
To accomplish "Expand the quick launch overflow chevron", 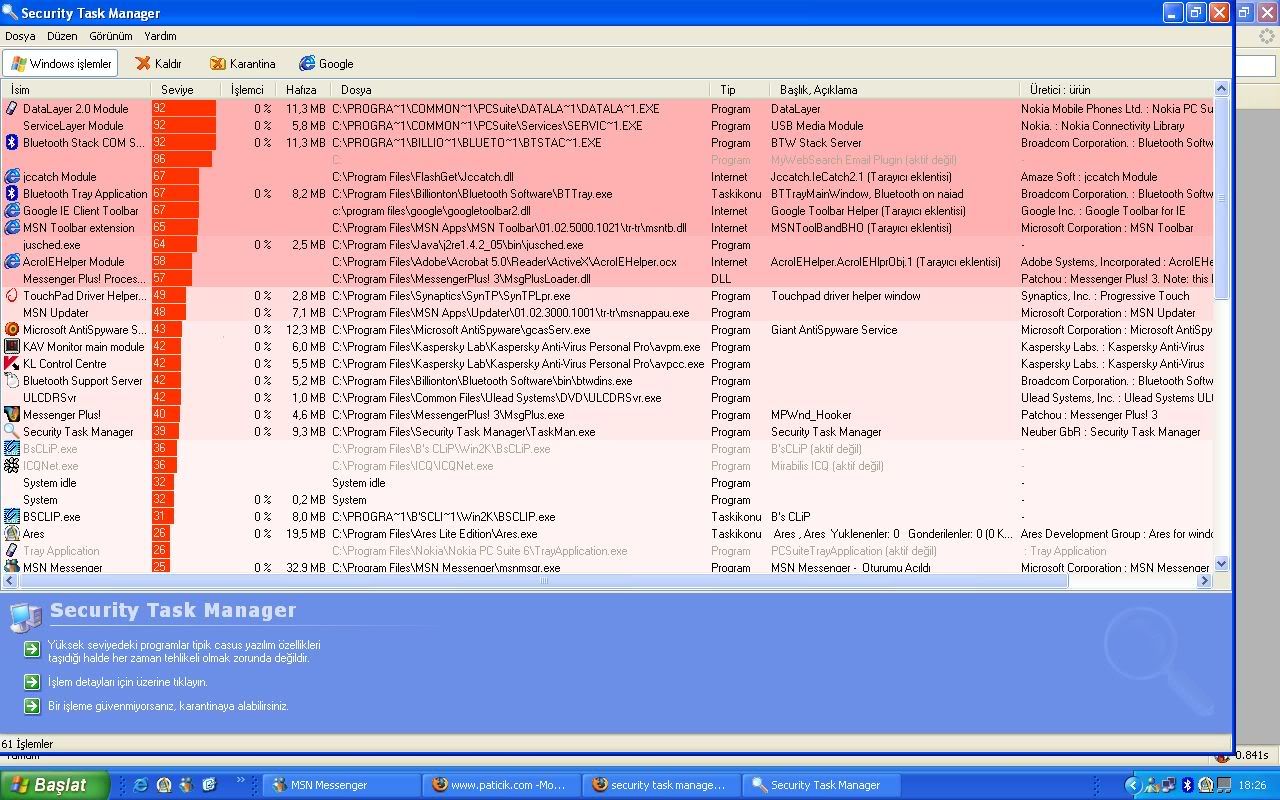I will (x=241, y=781).
